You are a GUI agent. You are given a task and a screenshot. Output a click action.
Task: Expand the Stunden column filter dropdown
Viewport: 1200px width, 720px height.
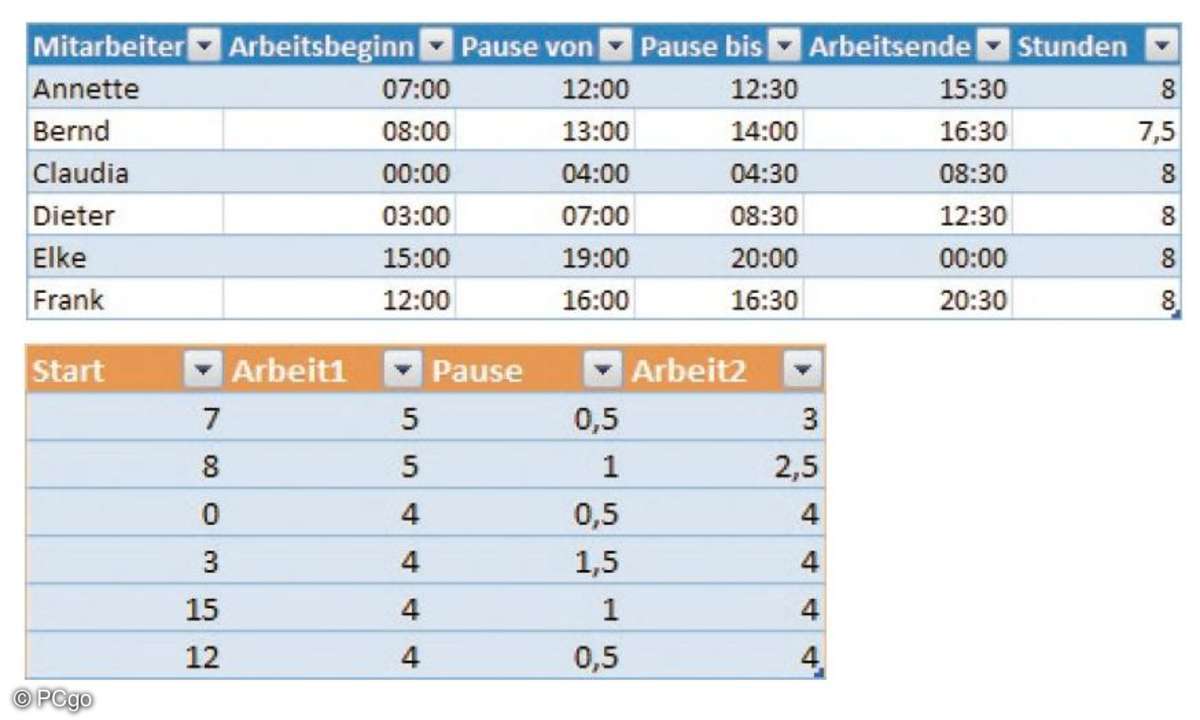pos(1161,46)
